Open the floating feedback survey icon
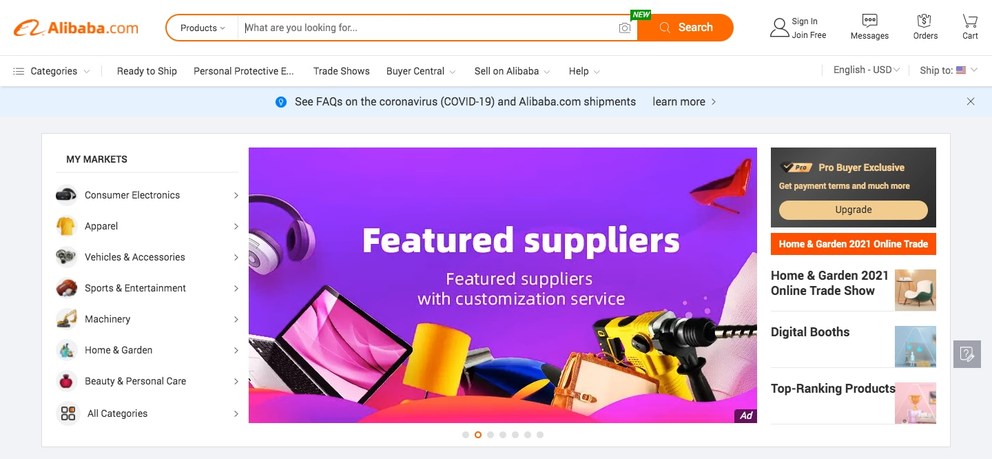This screenshot has width=992, height=459. (967, 354)
